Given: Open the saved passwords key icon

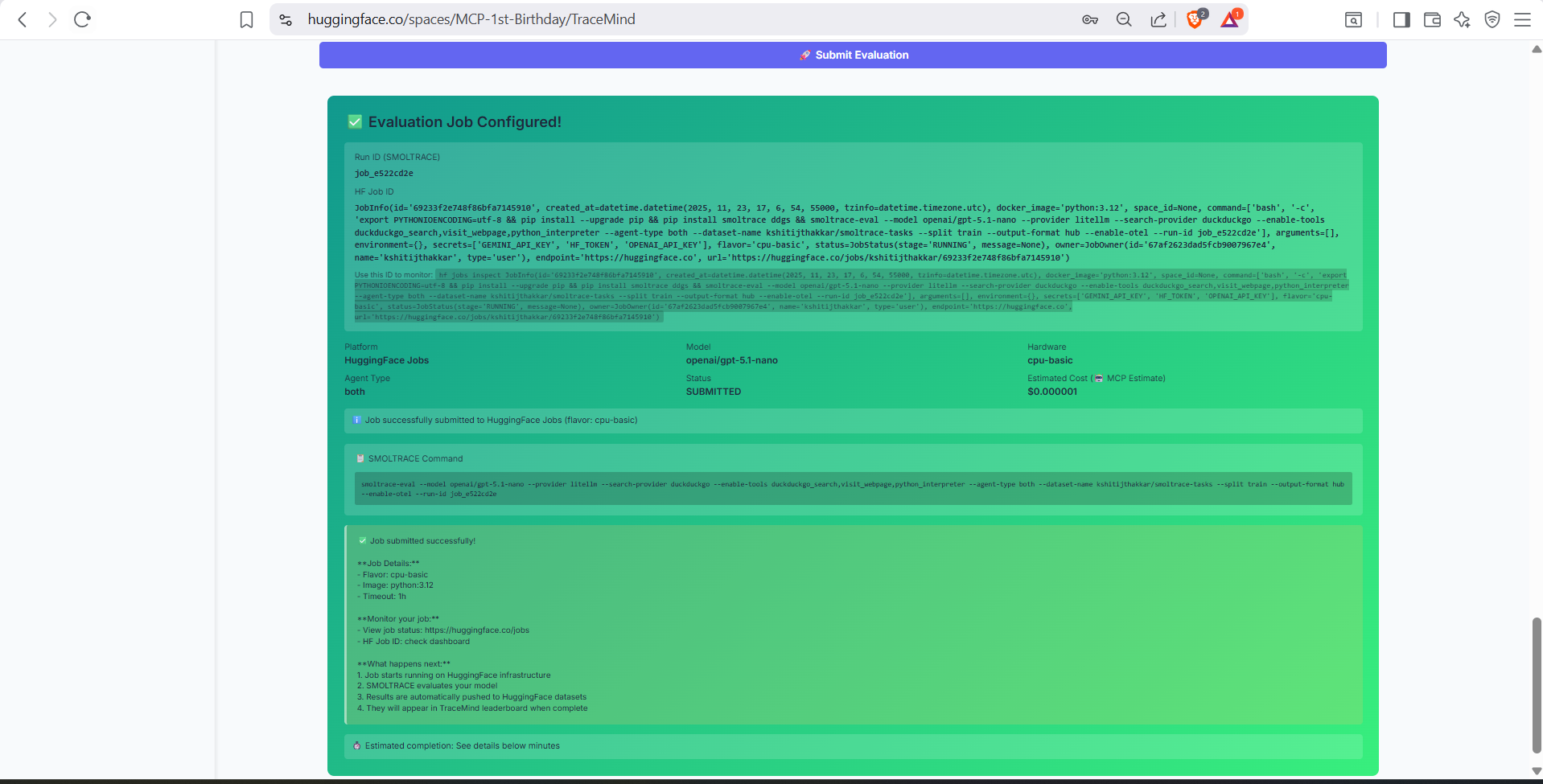Looking at the screenshot, I should 1090,19.
